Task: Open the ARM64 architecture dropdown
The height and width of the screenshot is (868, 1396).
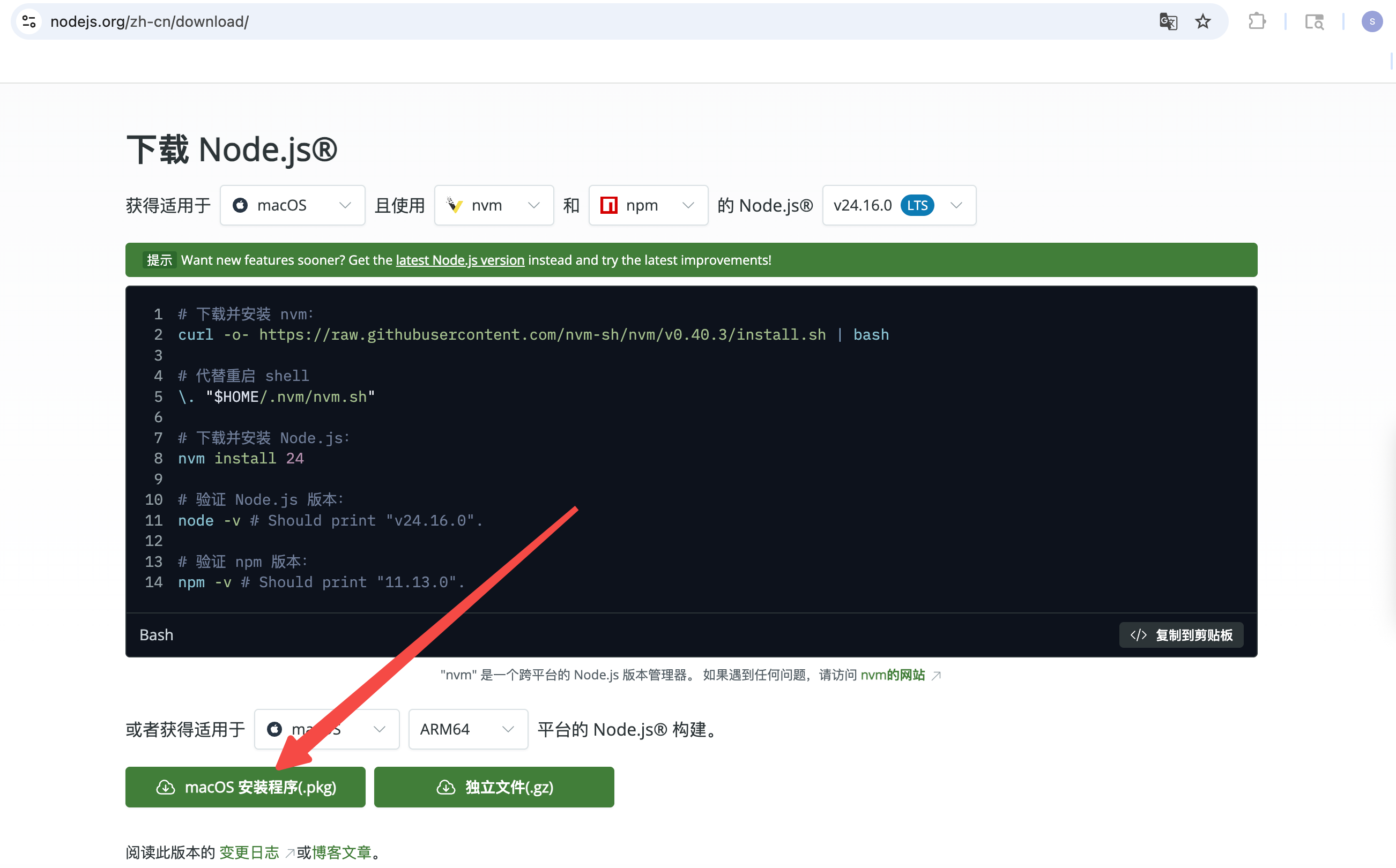Action: (x=468, y=729)
